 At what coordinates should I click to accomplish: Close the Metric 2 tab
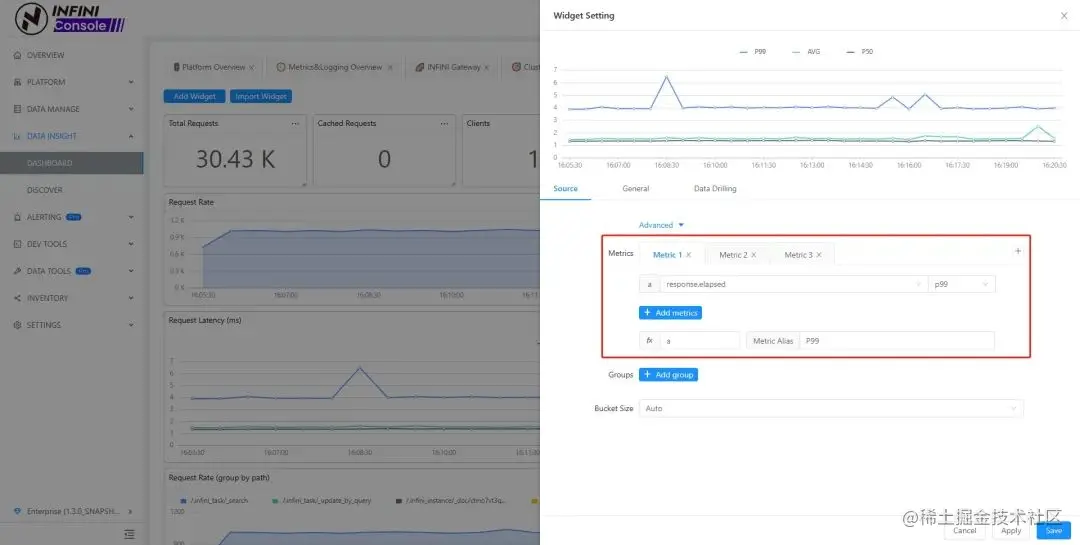(x=754, y=255)
